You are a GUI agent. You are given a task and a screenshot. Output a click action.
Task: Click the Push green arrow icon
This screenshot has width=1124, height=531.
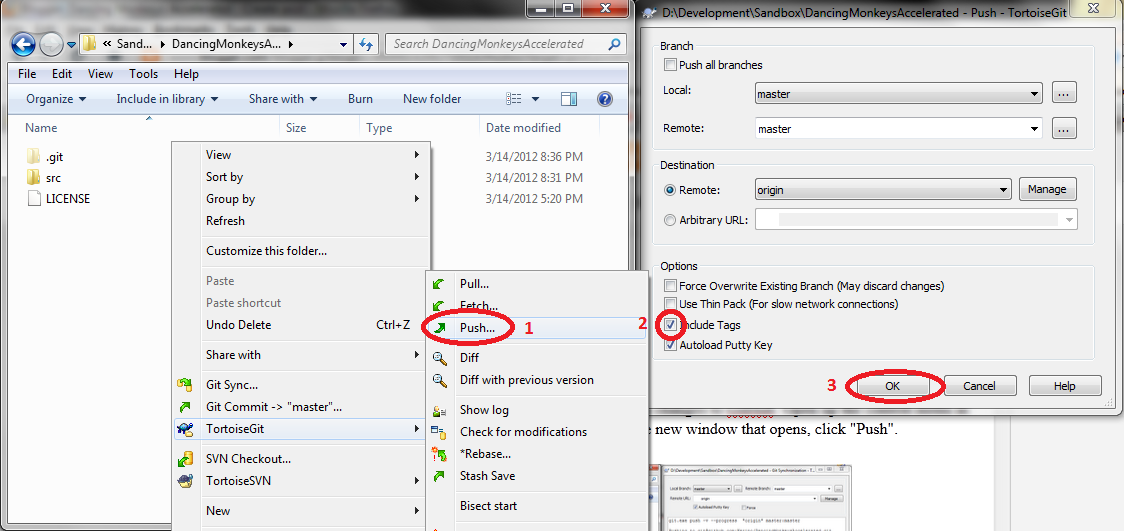tap(439, 327)
